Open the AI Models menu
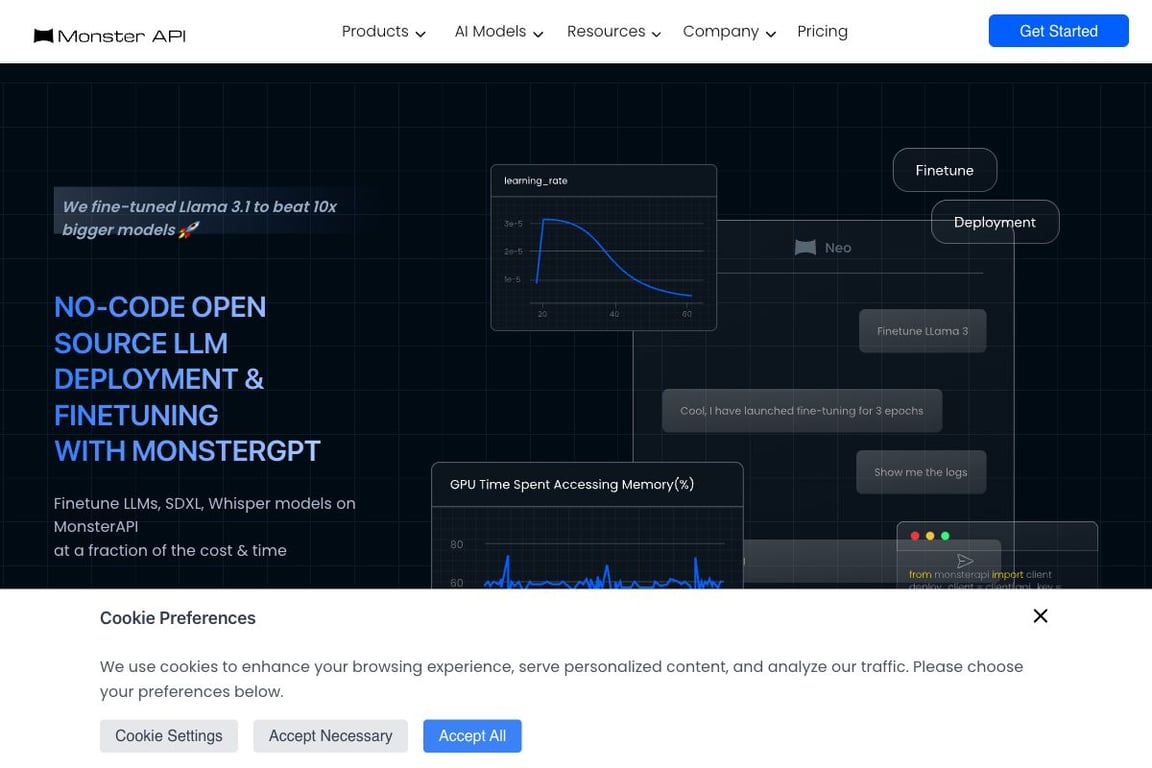Screen dimensions: 1152x768 [498, 32]
